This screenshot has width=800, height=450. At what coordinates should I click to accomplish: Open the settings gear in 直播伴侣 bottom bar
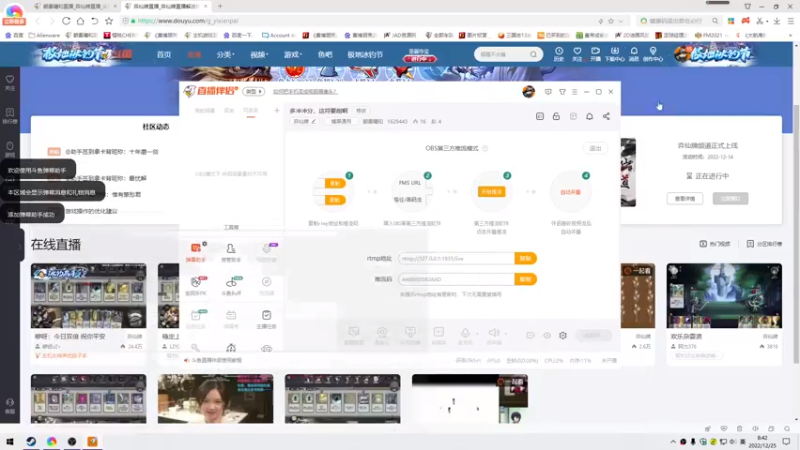click(x=563, y=335)
